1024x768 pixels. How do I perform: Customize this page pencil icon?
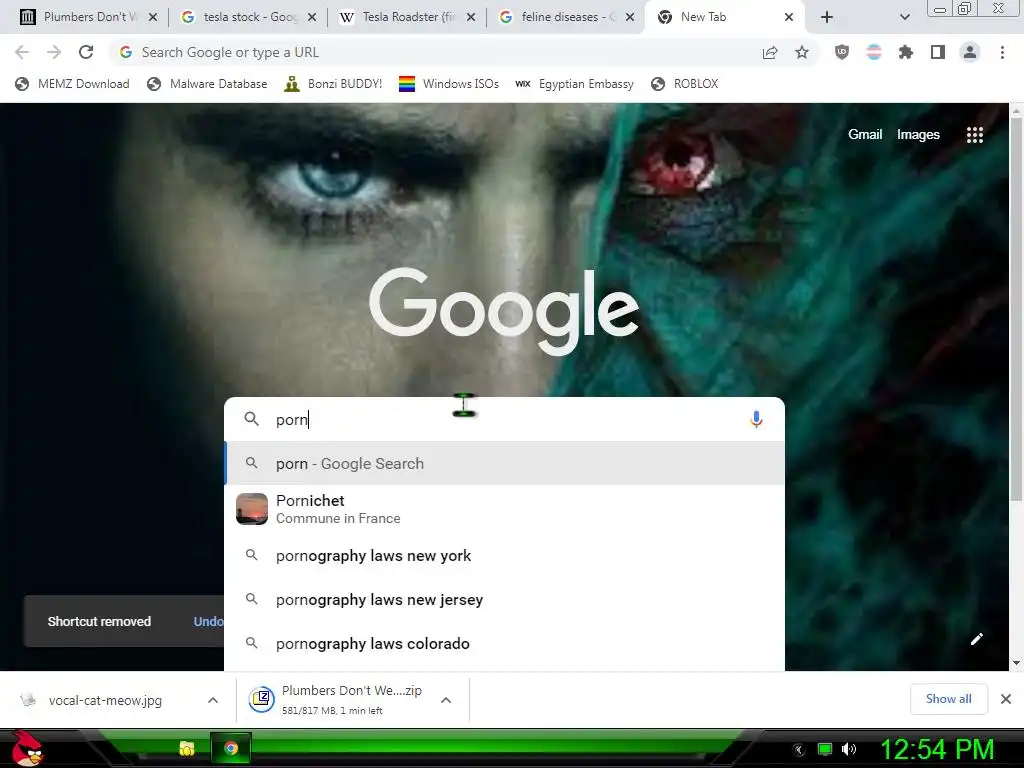pos(977,639)
